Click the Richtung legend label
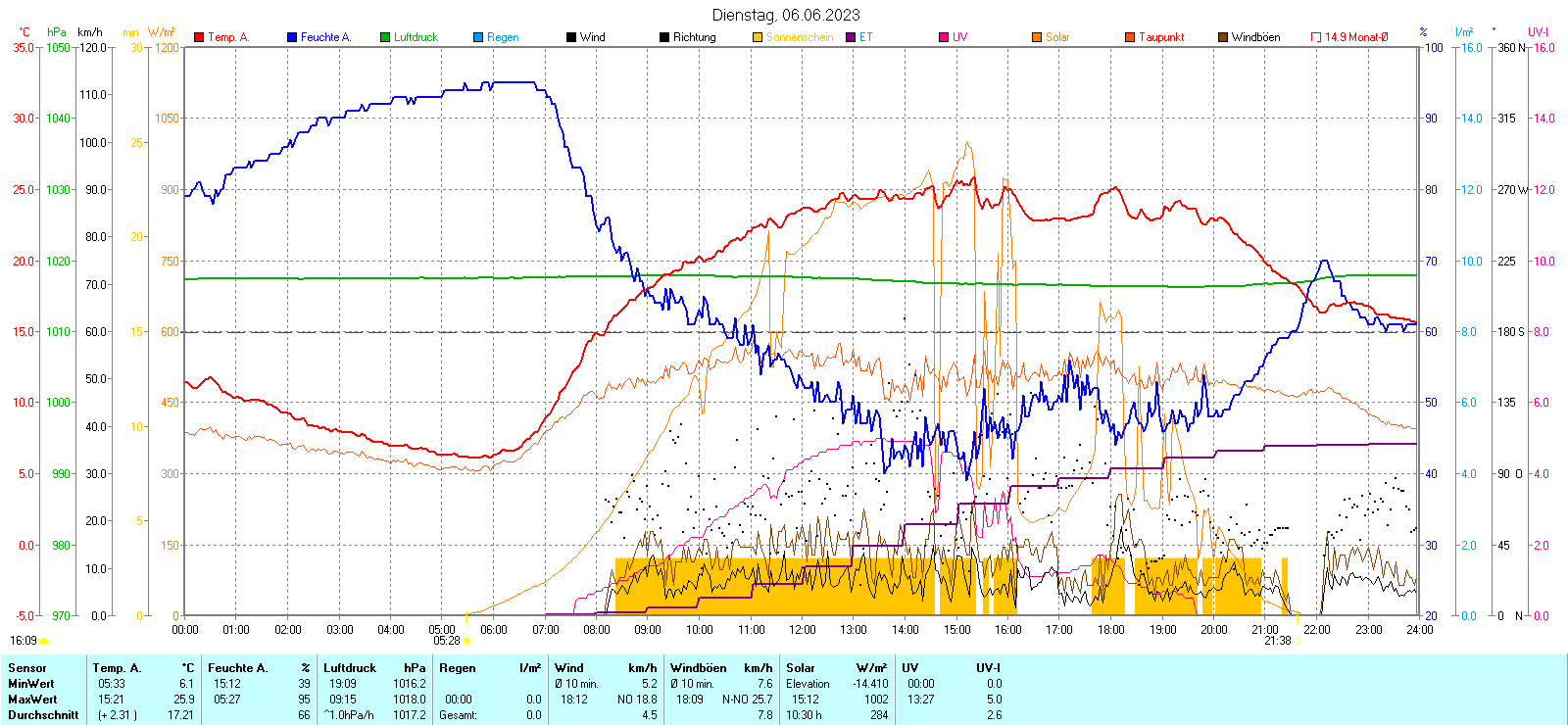This screenshot has height=725, width=1568. pos(694,37)
